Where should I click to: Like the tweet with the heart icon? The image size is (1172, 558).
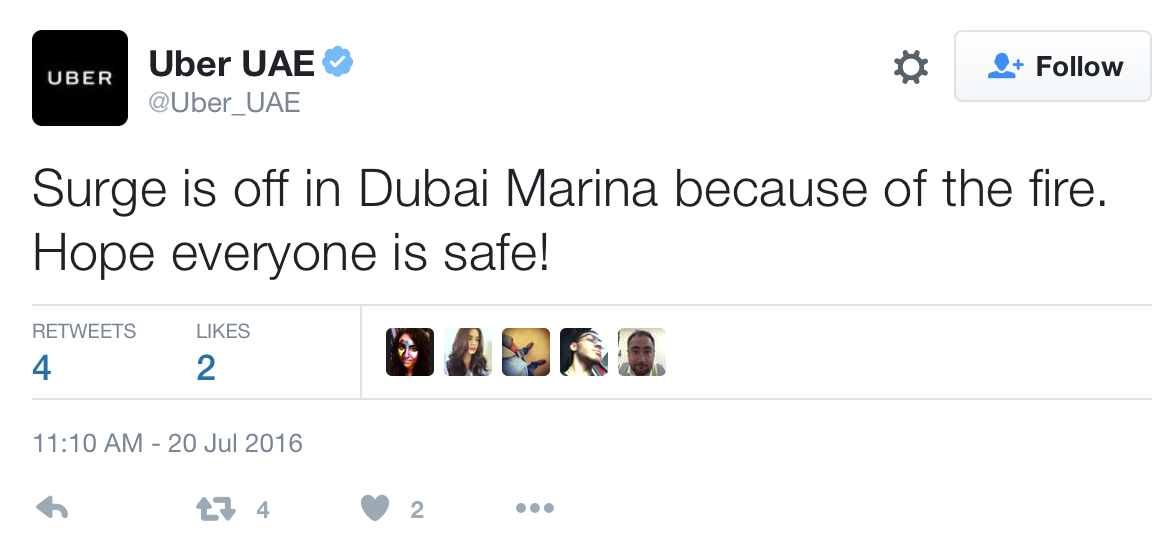(374, 509)
